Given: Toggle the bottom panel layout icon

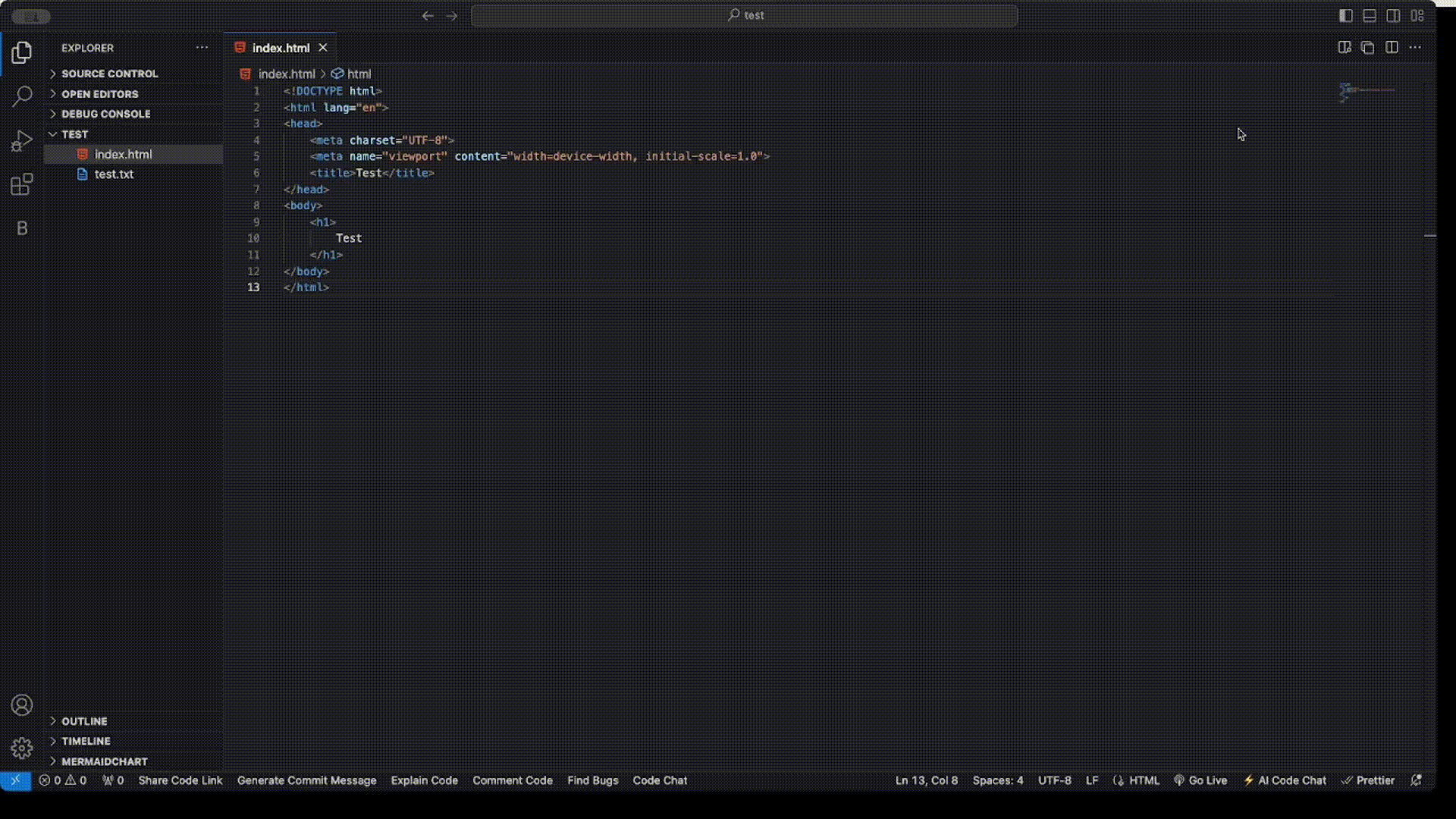Looking at the screenshot, I should (x=1370, y=15).
